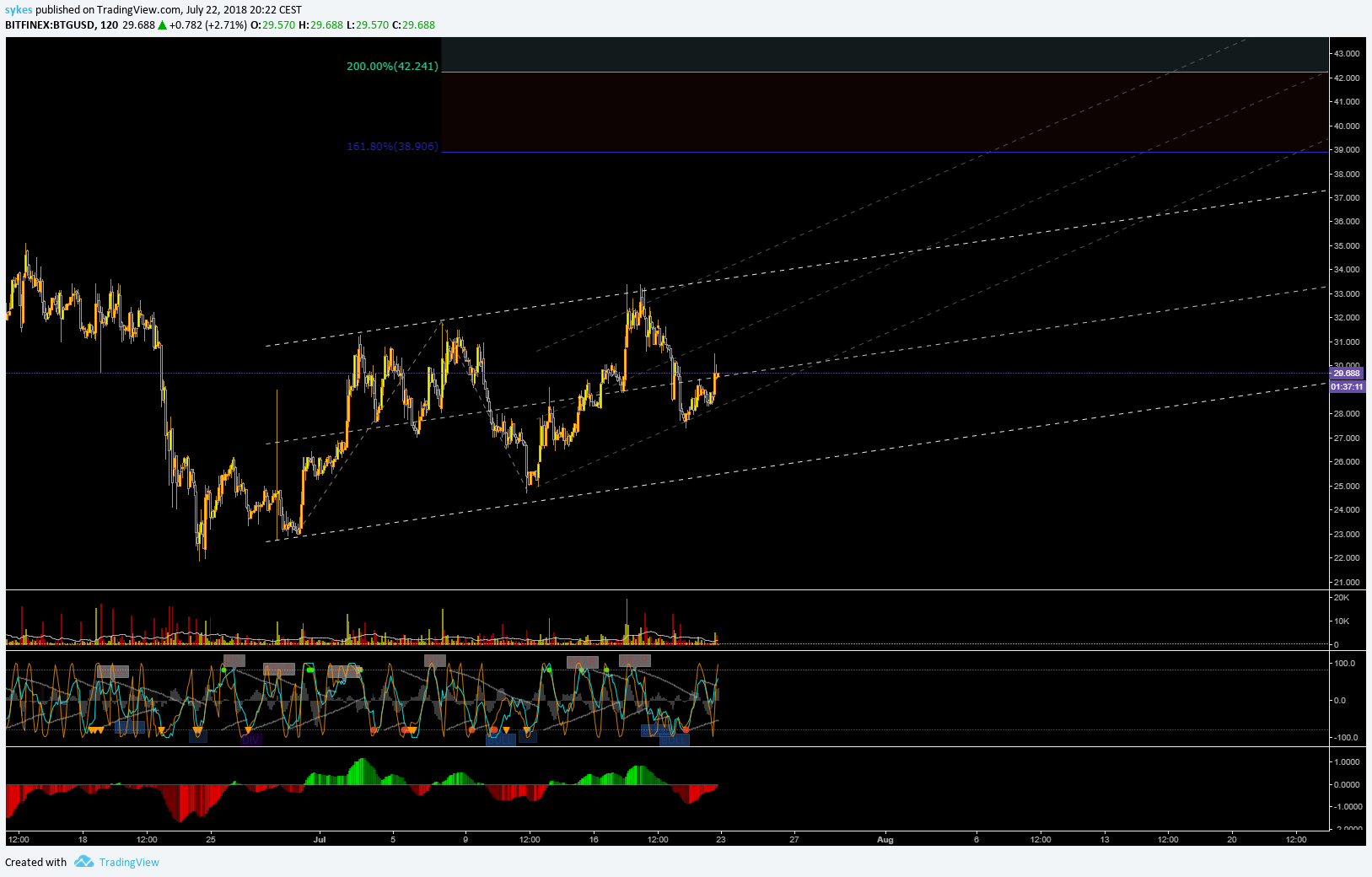Open the "TradingView" link in the footer

click(129, 862)
